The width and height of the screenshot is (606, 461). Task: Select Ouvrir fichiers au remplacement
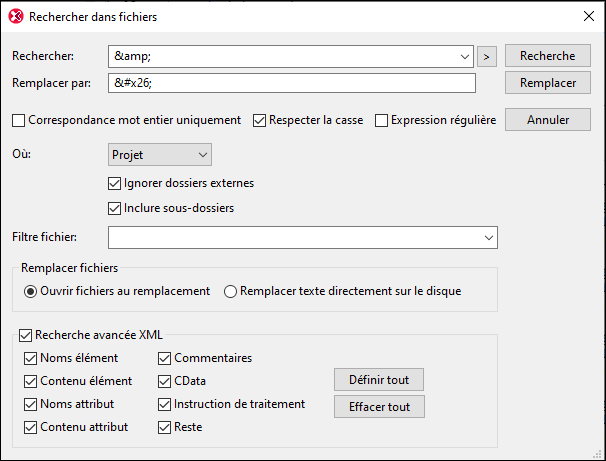(x=30, y=291)
